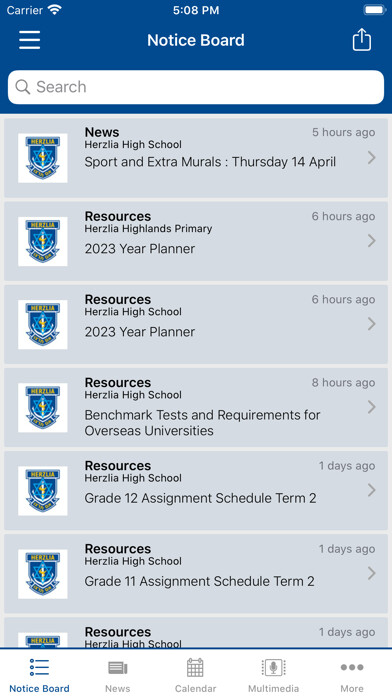Open chevron on Grade 11 Assignment Schedule

pyautogui.click(x=372, y=573)
